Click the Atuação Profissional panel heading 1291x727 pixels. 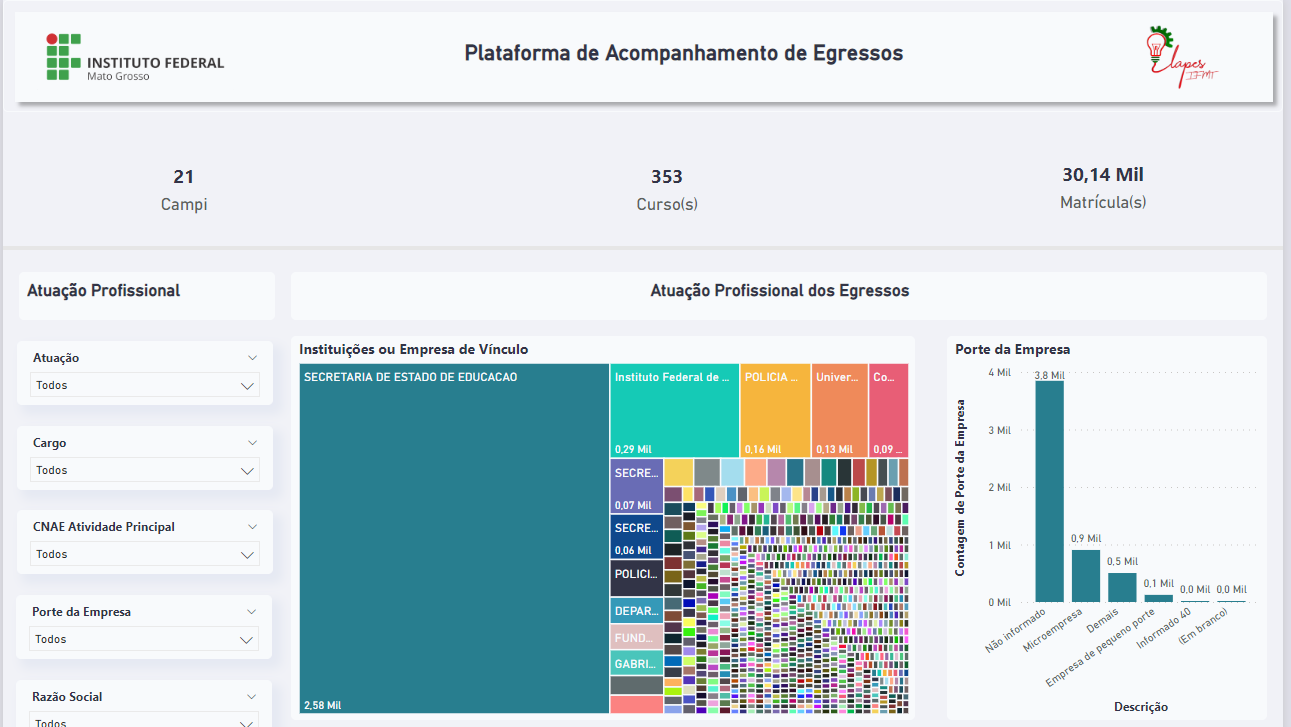coord(104,291)
